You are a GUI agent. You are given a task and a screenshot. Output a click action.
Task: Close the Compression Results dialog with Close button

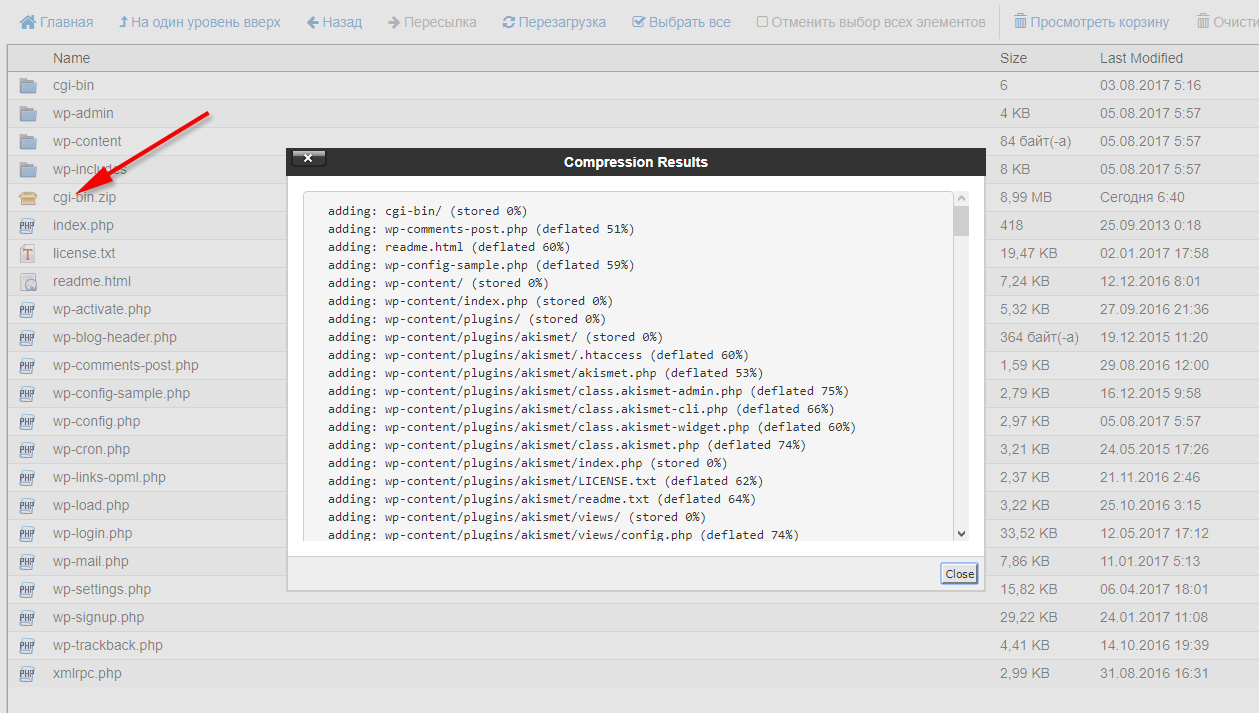[959, 574]
